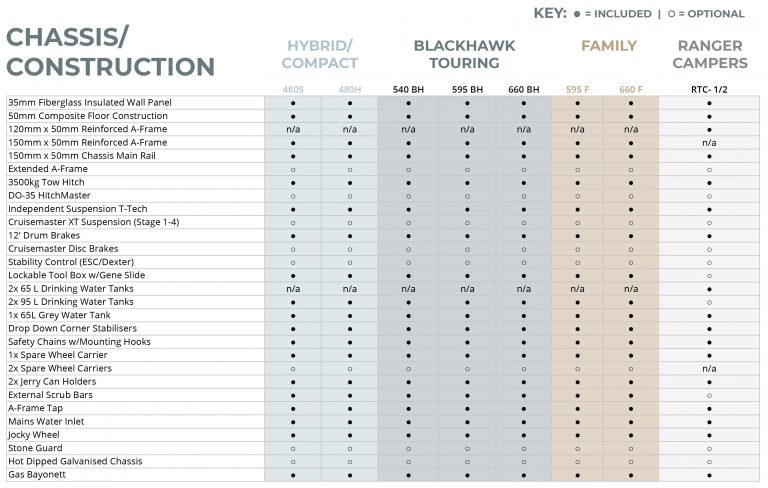Click the Independent Suspension T-Tech row label

77,209
